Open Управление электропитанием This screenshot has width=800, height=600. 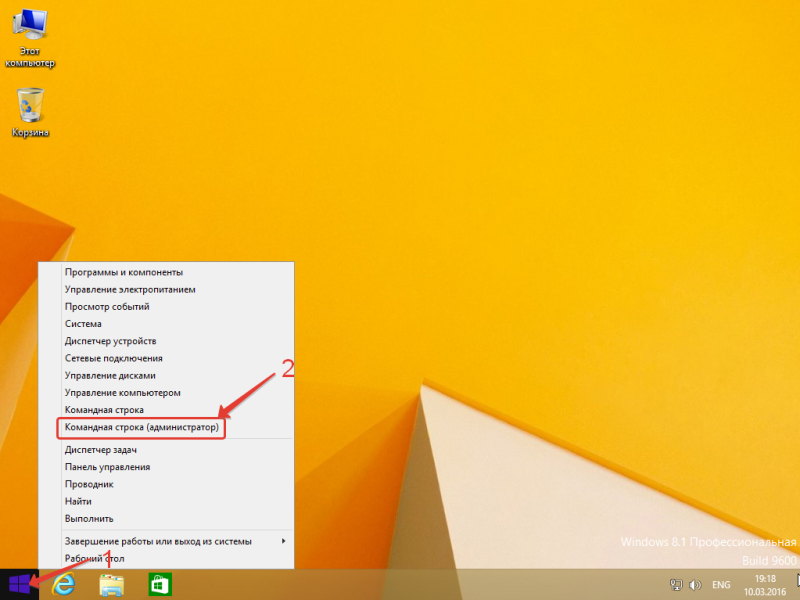130,289
